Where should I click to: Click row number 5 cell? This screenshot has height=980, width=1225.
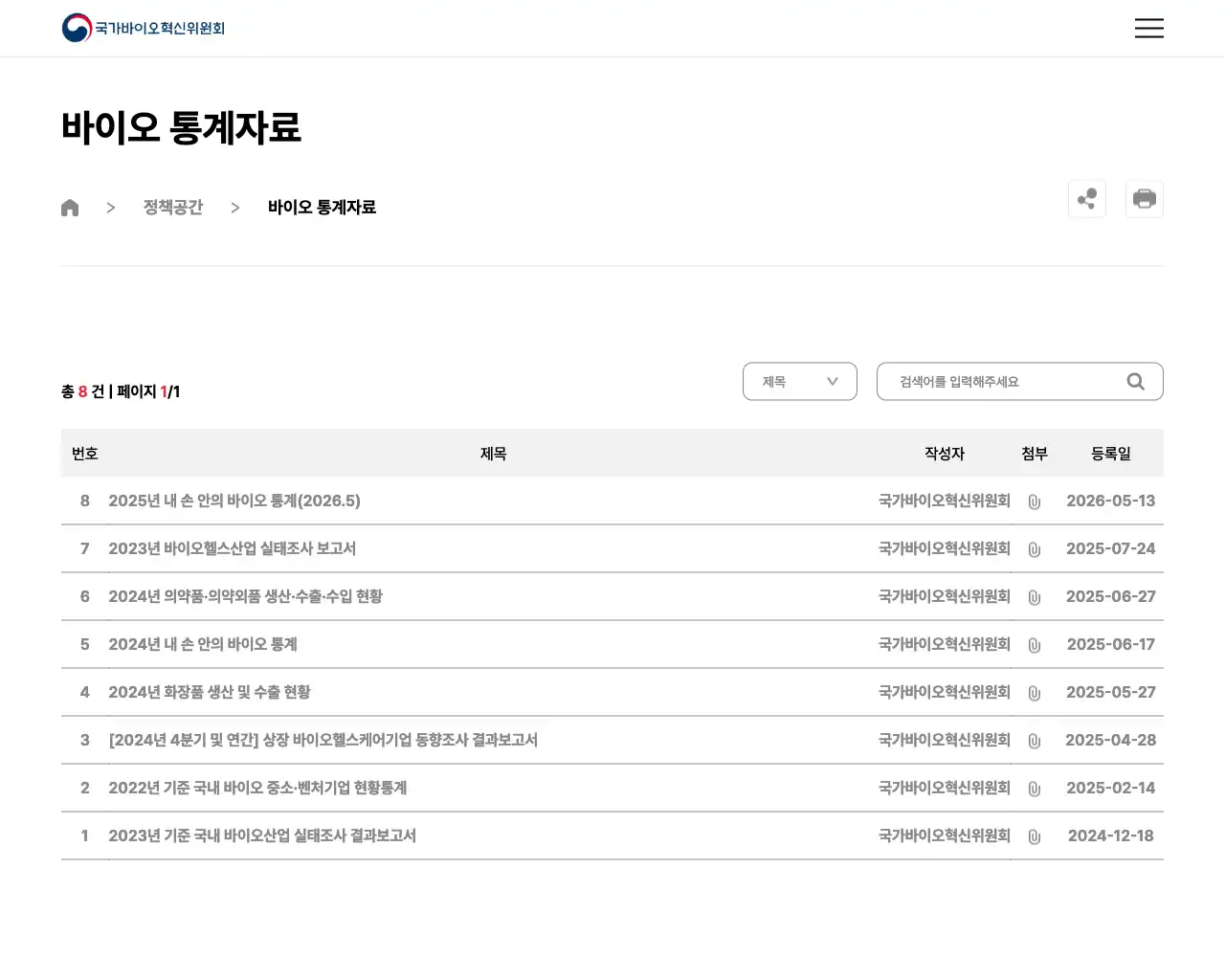(85, 644)
